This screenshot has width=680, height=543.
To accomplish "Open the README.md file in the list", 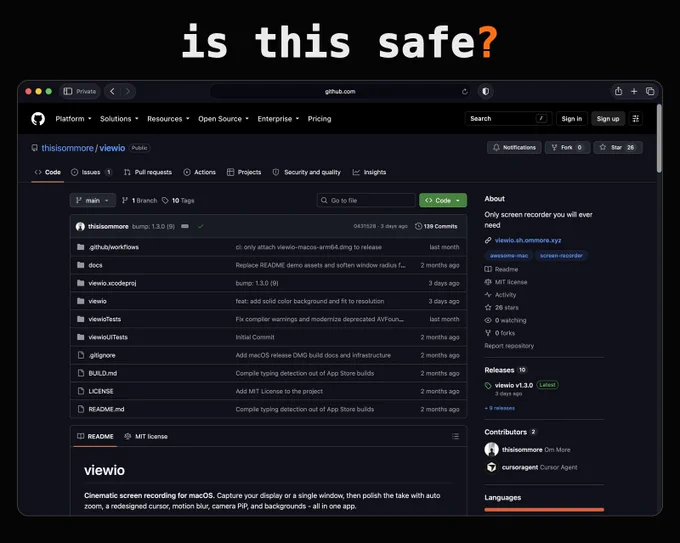I will point(106,409).
